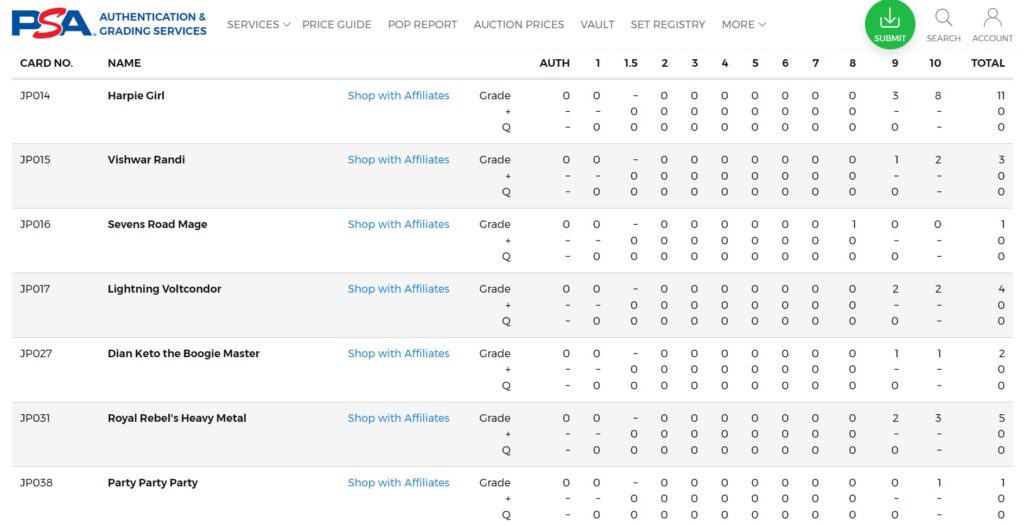Open the Set Registry page
The image size is (1024, 525).
pos(667,25)
